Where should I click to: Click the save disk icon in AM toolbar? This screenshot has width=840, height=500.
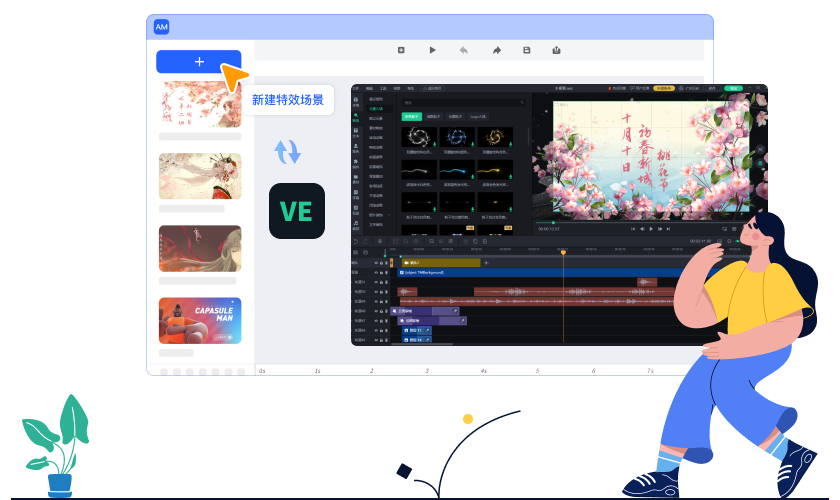point(527,50)
